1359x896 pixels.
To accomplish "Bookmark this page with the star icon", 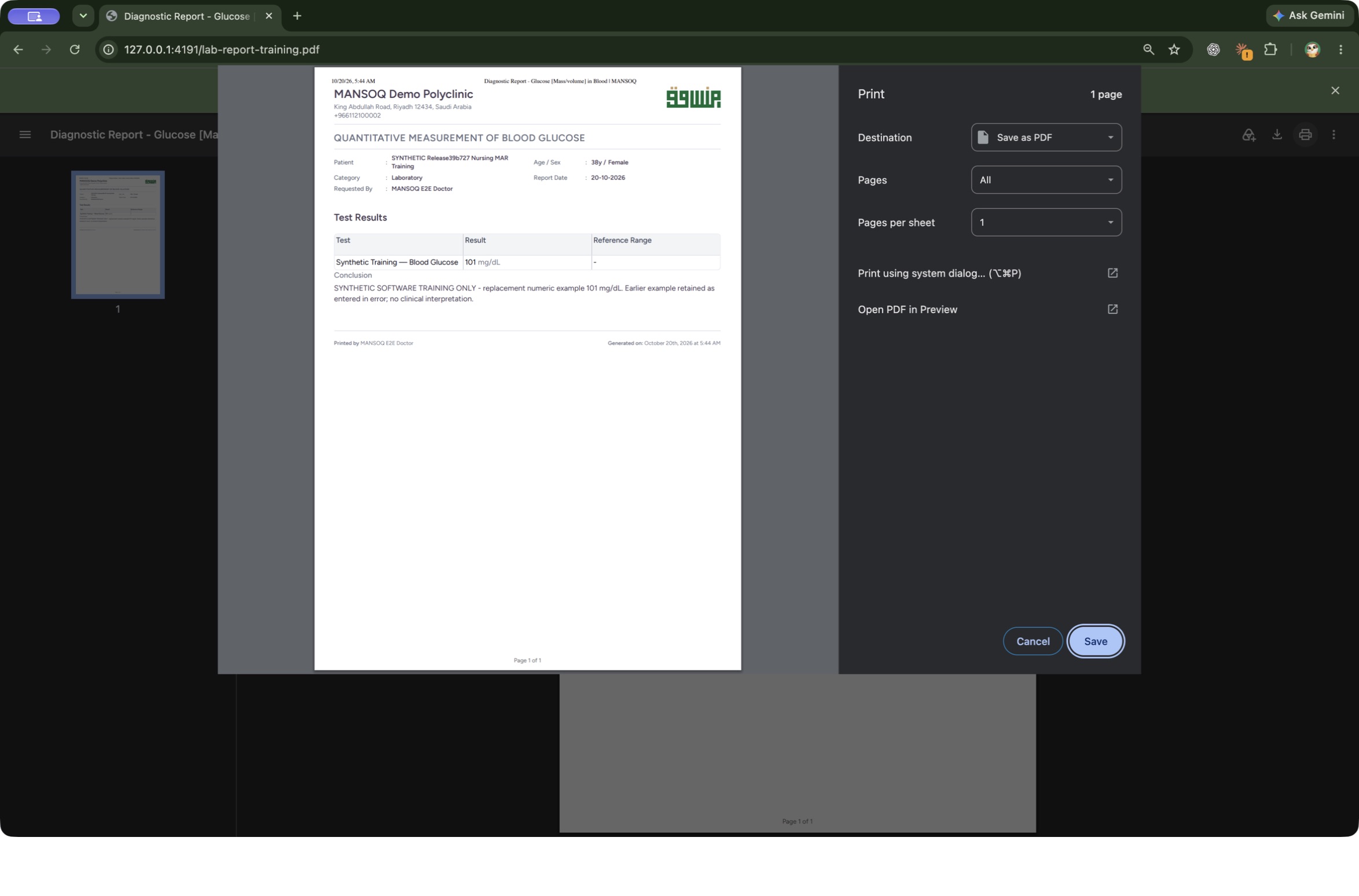I will click(x=1174, y=50).
